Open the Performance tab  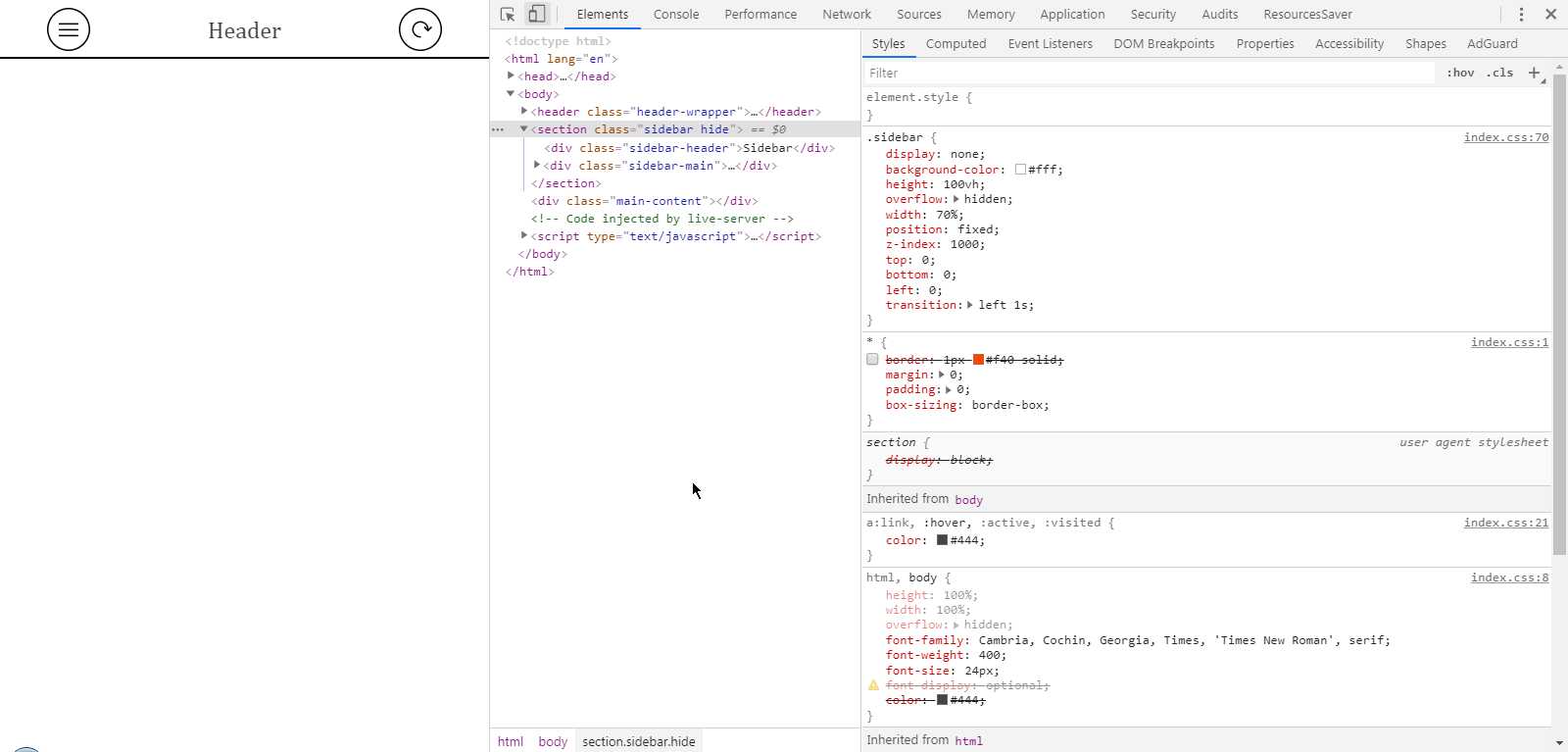point(760,15)
